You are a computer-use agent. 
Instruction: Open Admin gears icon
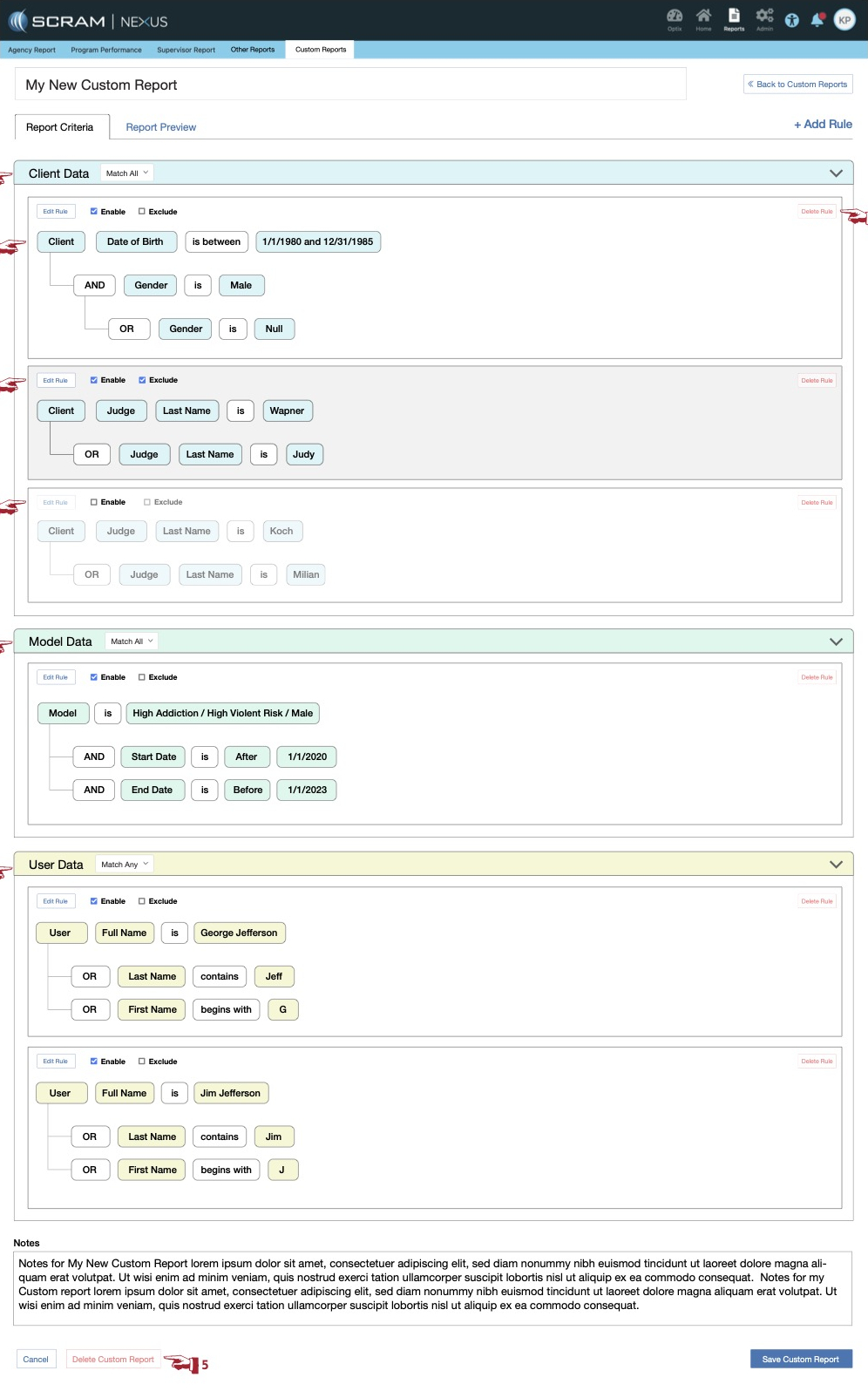tap(764, 17)
